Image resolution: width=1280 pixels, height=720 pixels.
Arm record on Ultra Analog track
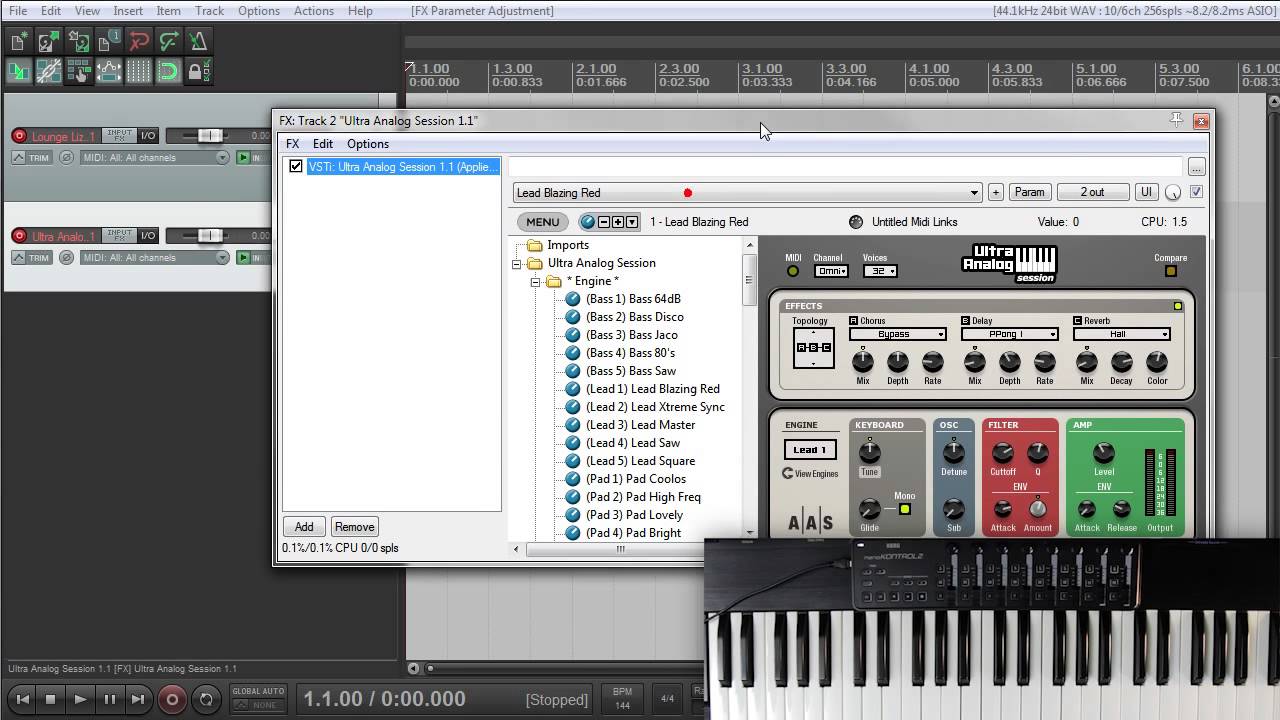point(19,236)
